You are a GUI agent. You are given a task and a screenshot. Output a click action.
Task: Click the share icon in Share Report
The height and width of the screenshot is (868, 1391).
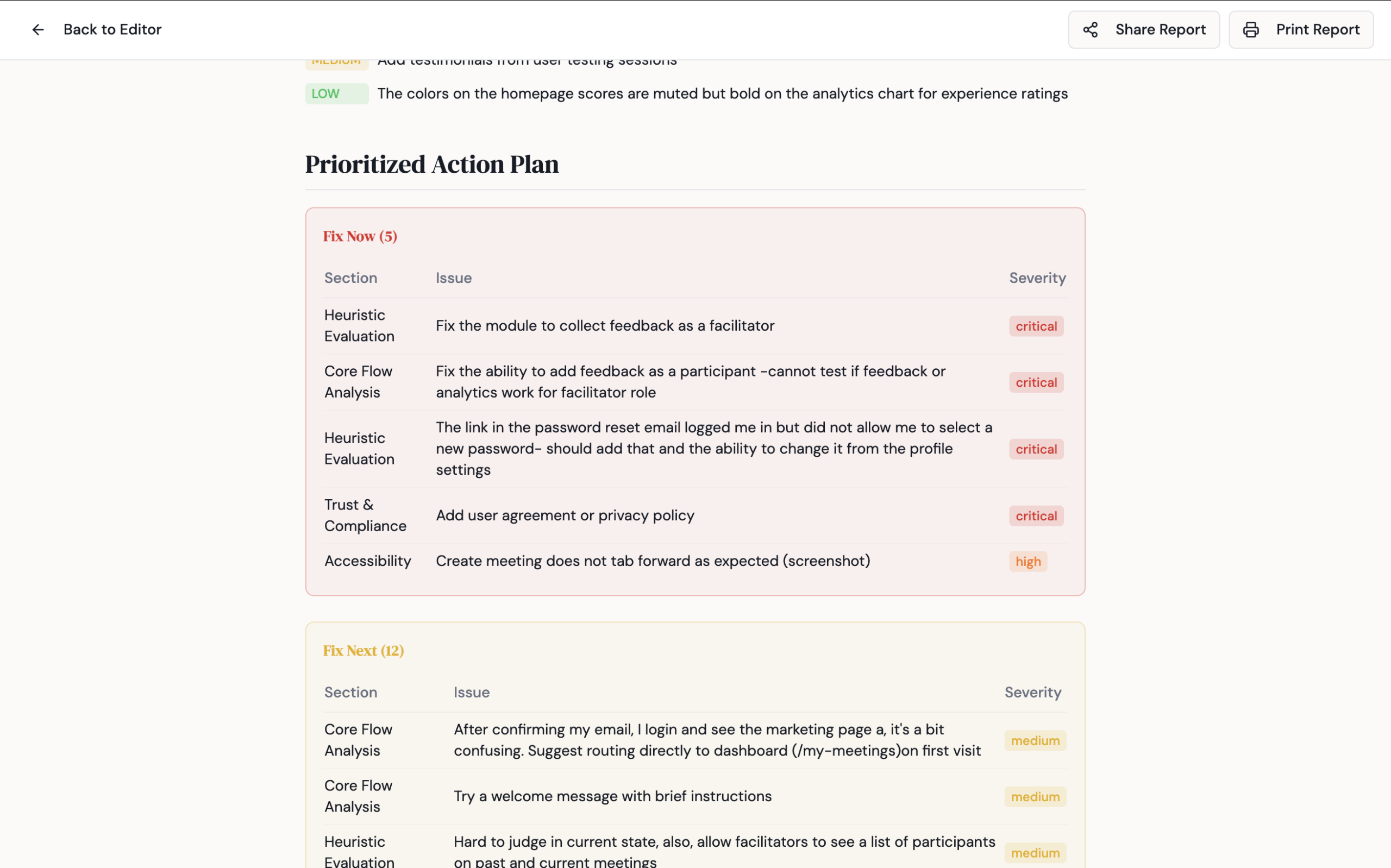1090,30
